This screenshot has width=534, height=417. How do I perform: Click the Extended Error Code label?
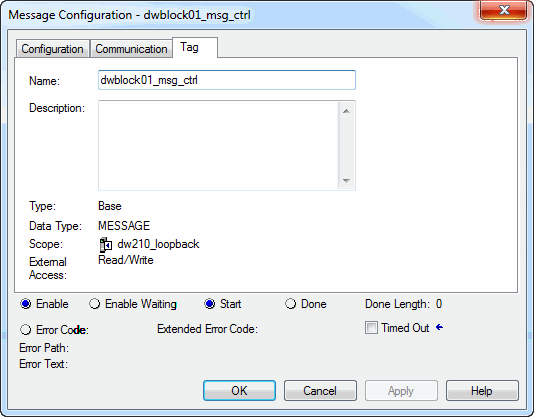pyautogui.click(x=207, y=329)
